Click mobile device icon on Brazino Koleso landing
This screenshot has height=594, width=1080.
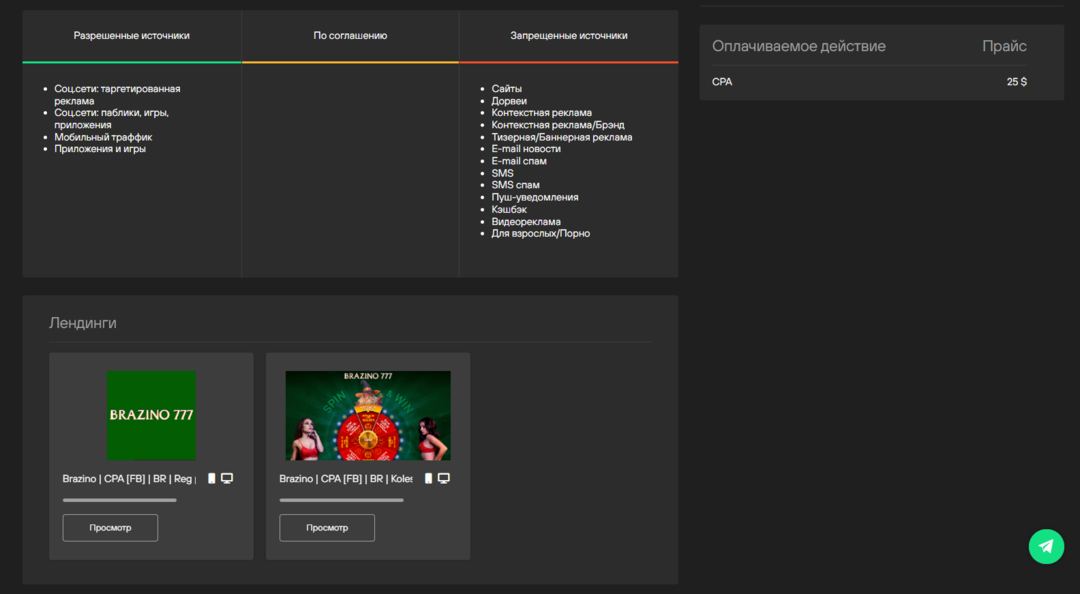(x=429, y=478)
